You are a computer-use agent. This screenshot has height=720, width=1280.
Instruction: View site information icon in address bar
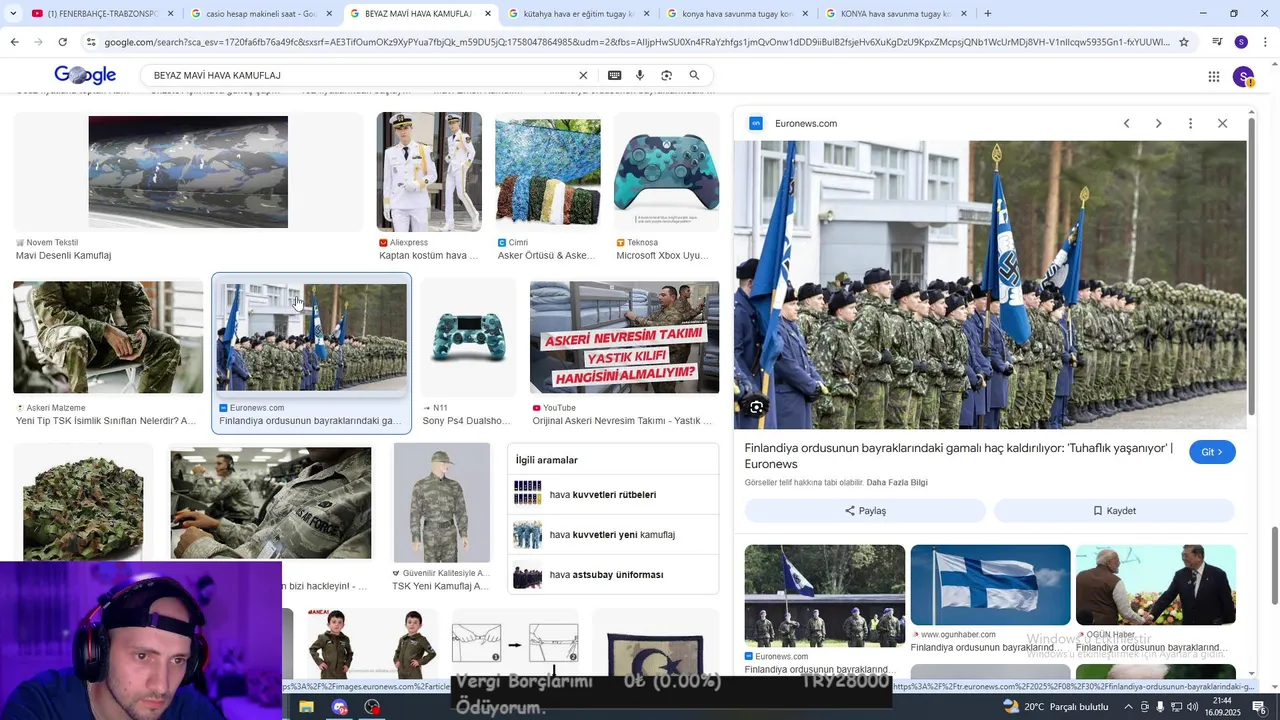91,42
